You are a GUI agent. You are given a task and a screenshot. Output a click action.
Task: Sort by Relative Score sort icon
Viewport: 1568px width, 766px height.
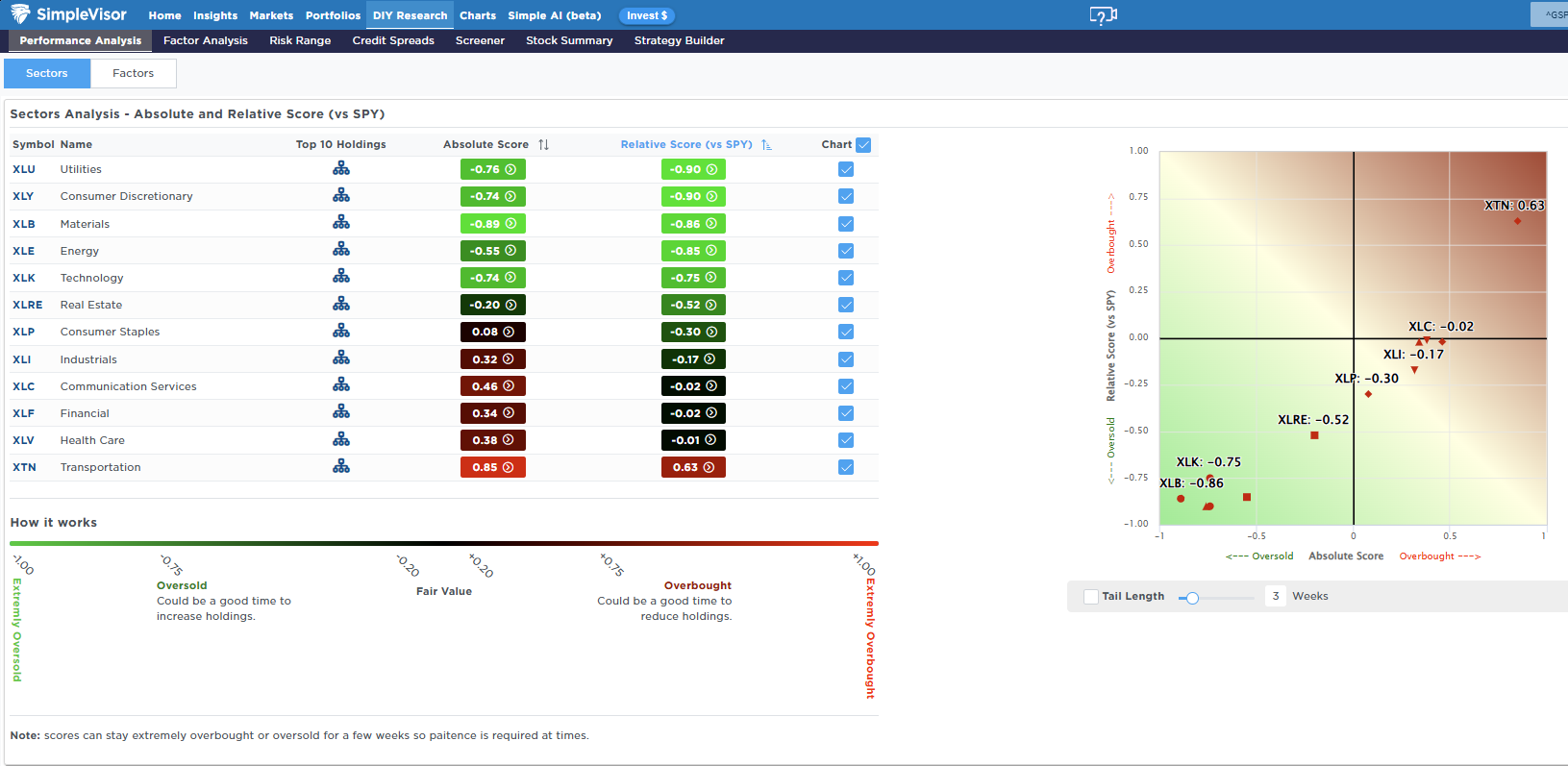(766, 144)
